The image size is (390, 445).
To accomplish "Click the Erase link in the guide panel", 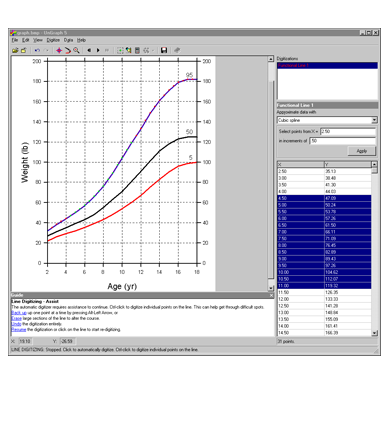I will click(x=16, y=318).
